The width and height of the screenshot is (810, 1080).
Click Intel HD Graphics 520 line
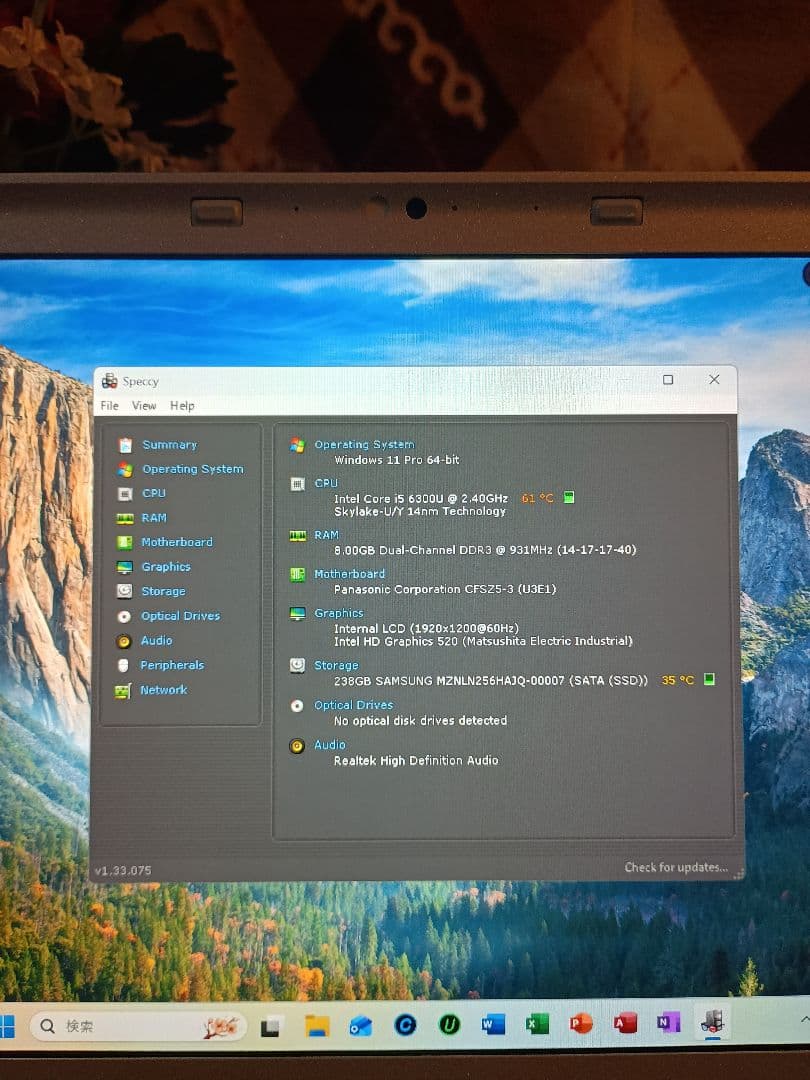point(483,641)
